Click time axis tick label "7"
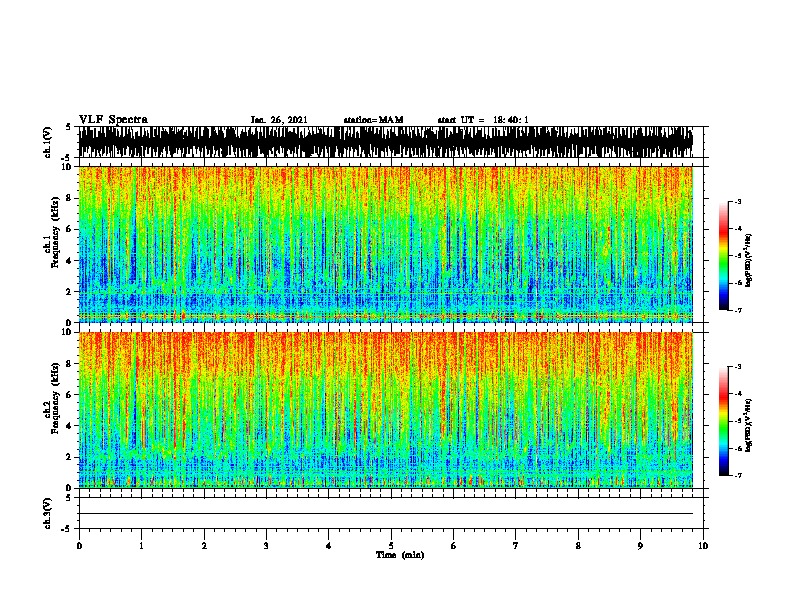The width and height of the screenshot is (792, 612). coord(516,546)
